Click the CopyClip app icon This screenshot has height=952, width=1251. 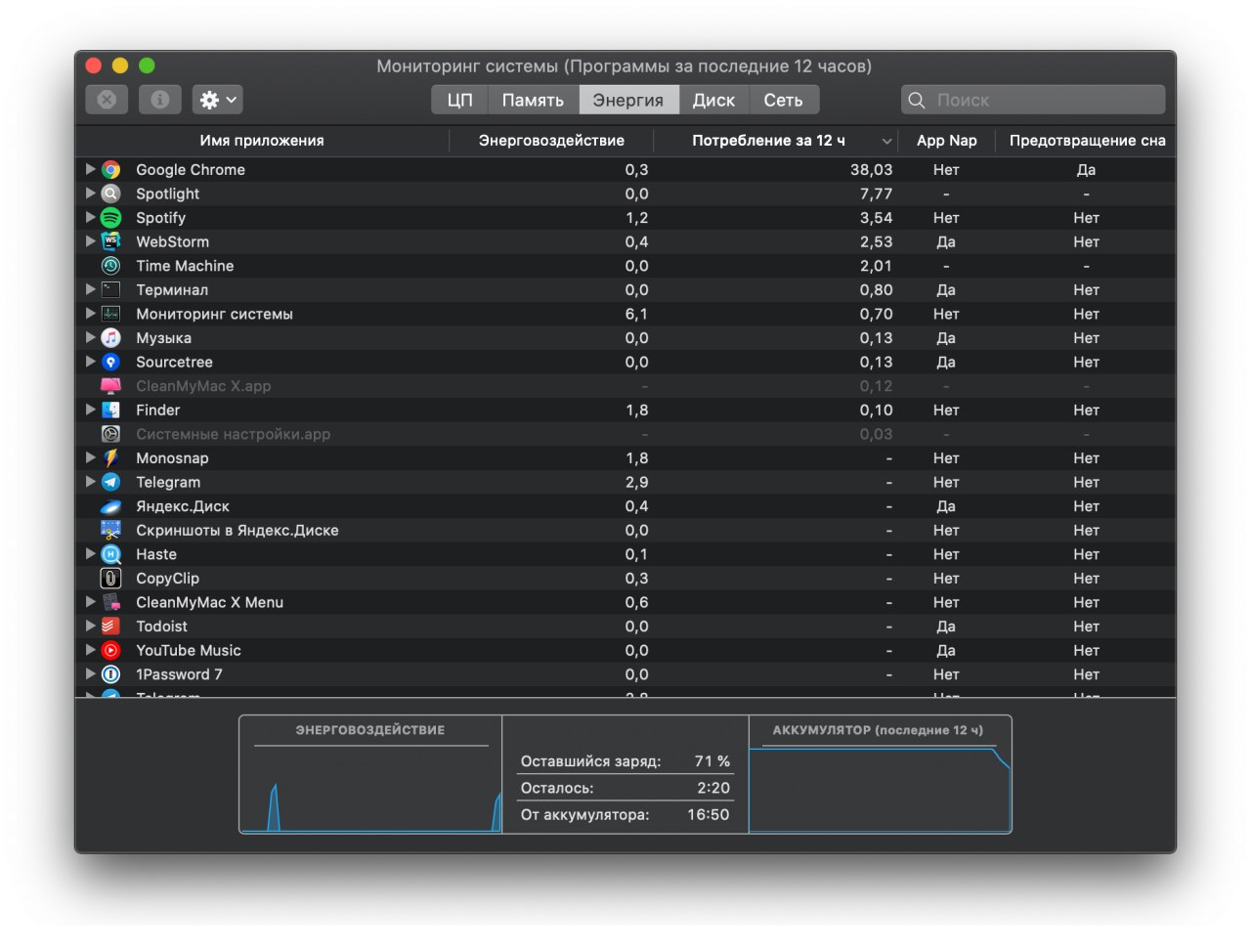point(111,578)
